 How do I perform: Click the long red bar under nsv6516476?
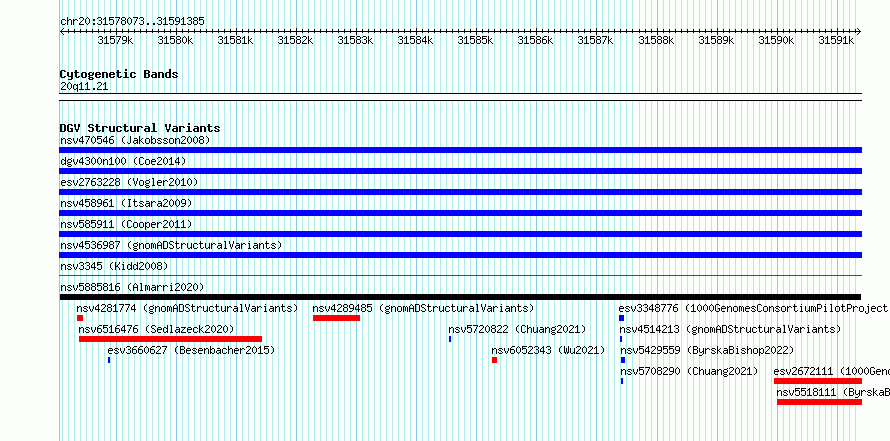pos(170,339)
